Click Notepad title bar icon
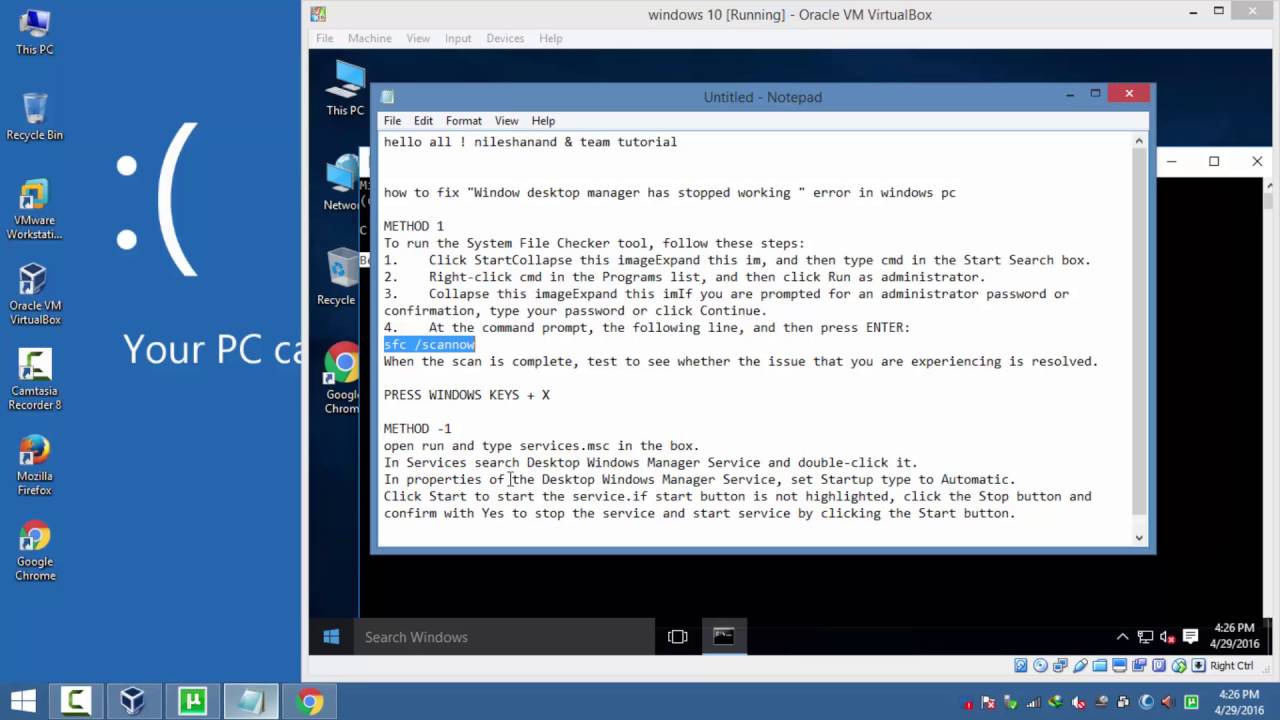Viewport: 1280px width, 720px height. [388, 97]
